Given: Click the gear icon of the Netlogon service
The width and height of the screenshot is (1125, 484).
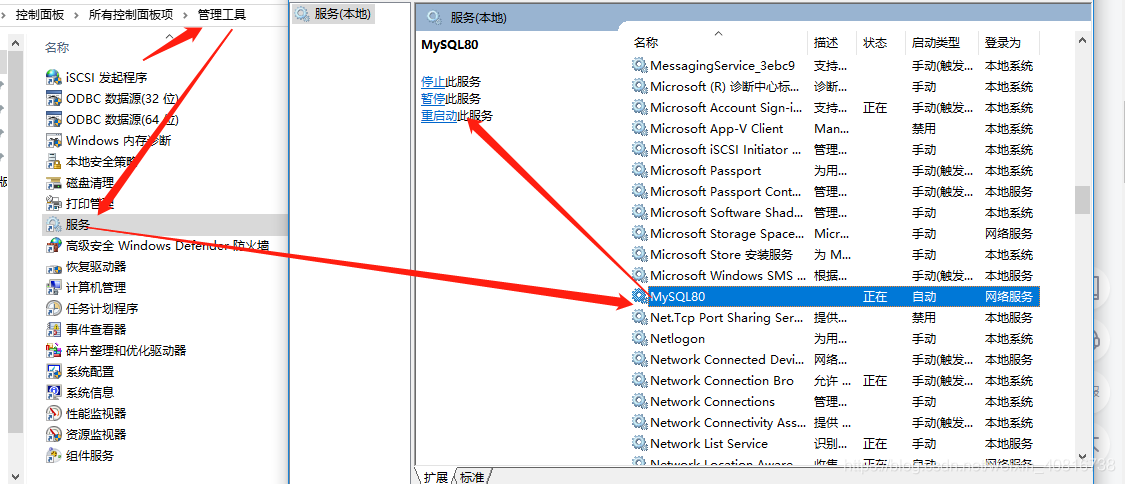Looking at the screenshot, I should click(x=639, y=338).
